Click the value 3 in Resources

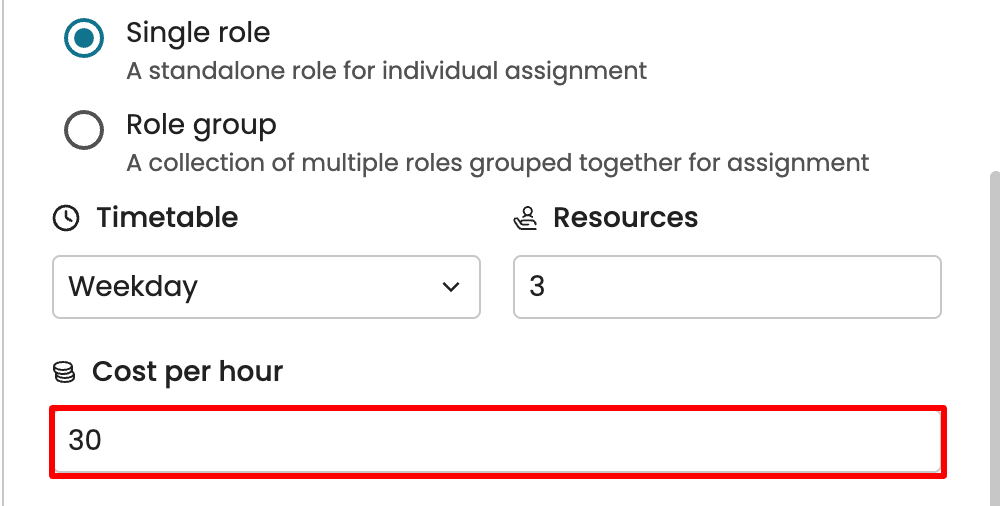click(x=537, y=287)
